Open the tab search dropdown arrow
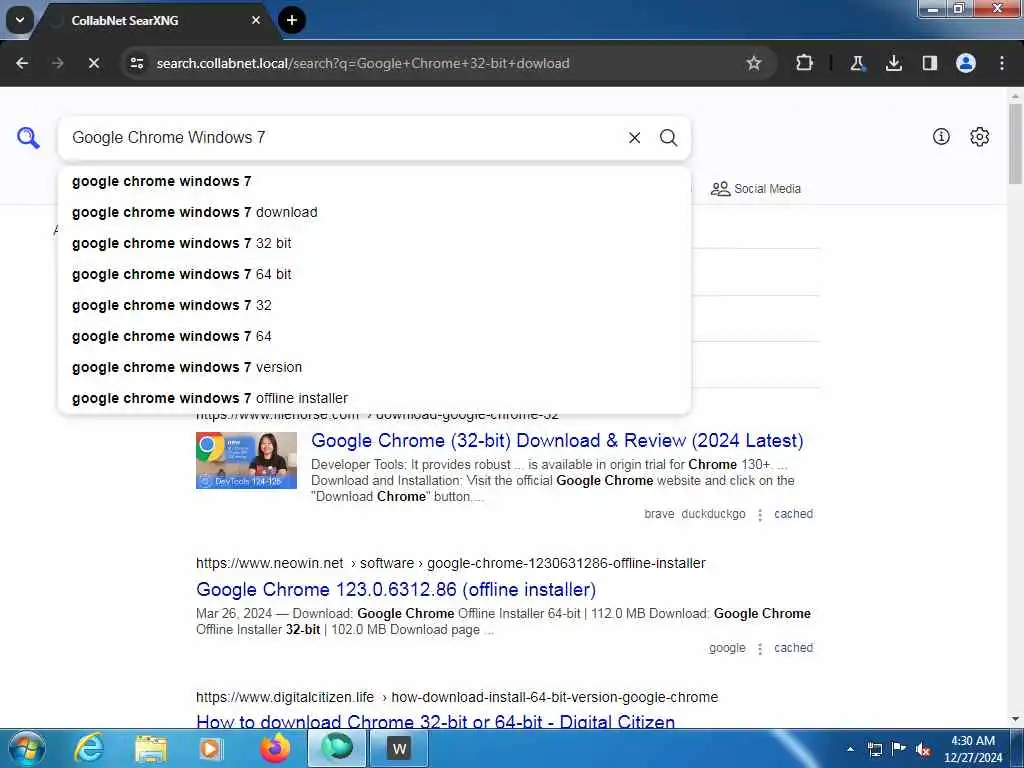 click(x=20, y=20)
